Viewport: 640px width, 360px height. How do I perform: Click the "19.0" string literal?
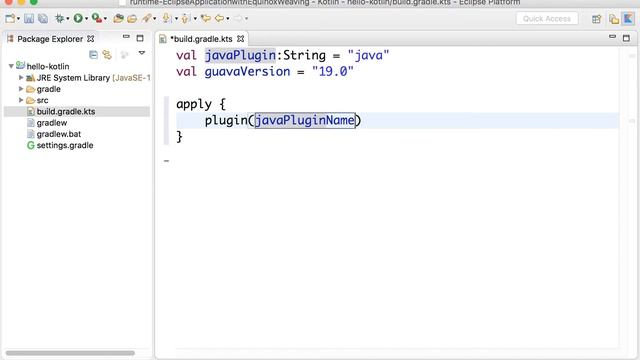coord(333,71)
